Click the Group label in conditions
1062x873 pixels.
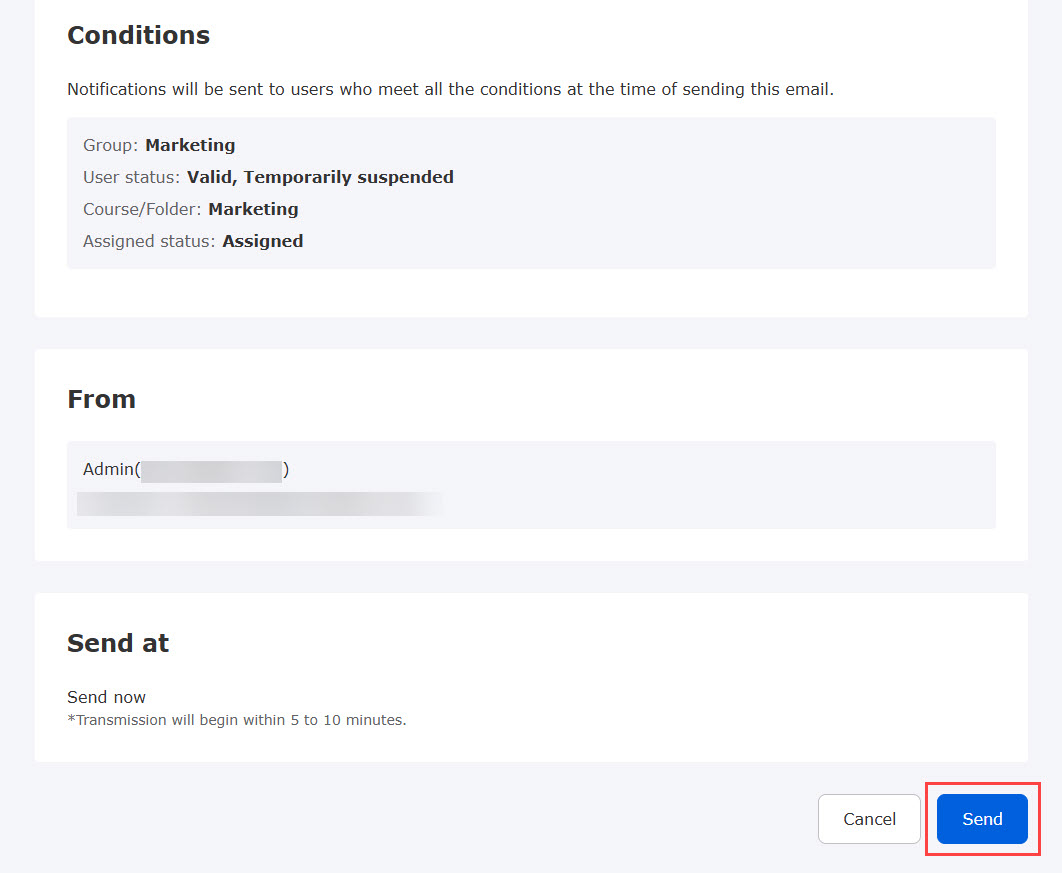point(110,145)
